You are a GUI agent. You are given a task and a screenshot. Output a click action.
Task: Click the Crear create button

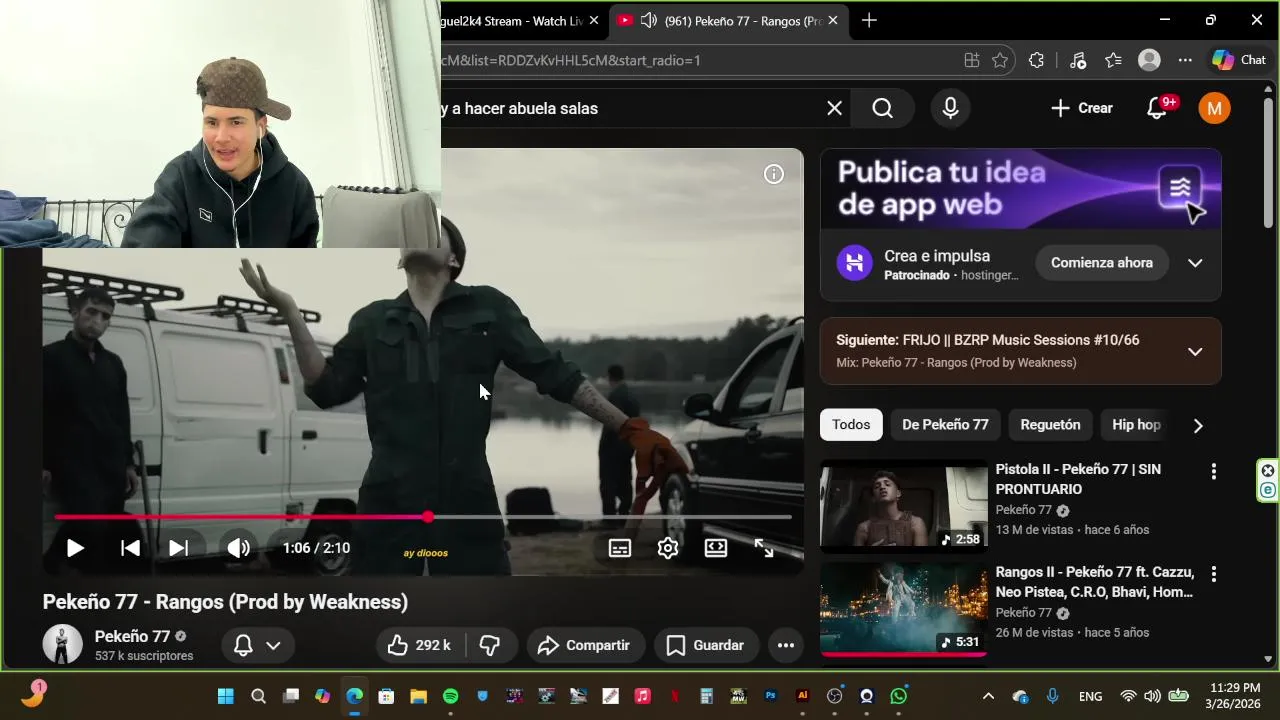[x=1082, y=108]
